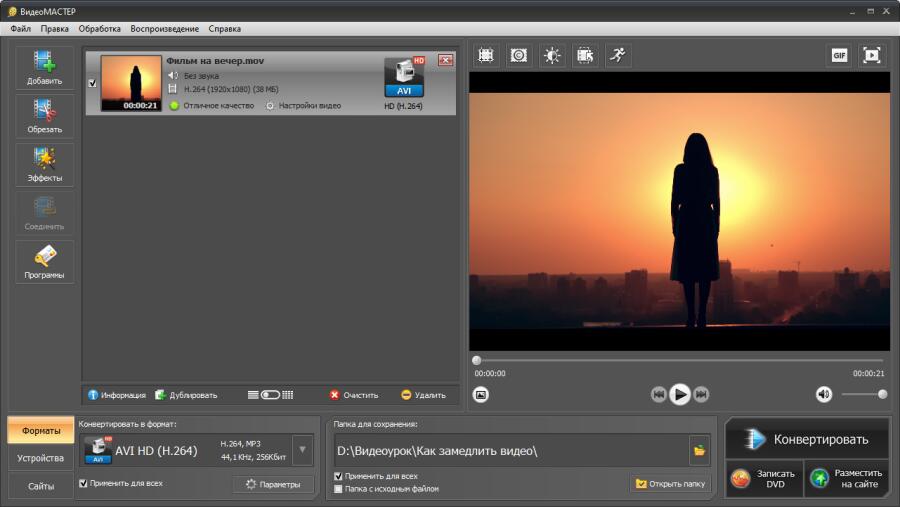Screen dimensions: 900x507
Task: Switch to the Устройства tab
Action: (x=40, y=458)
